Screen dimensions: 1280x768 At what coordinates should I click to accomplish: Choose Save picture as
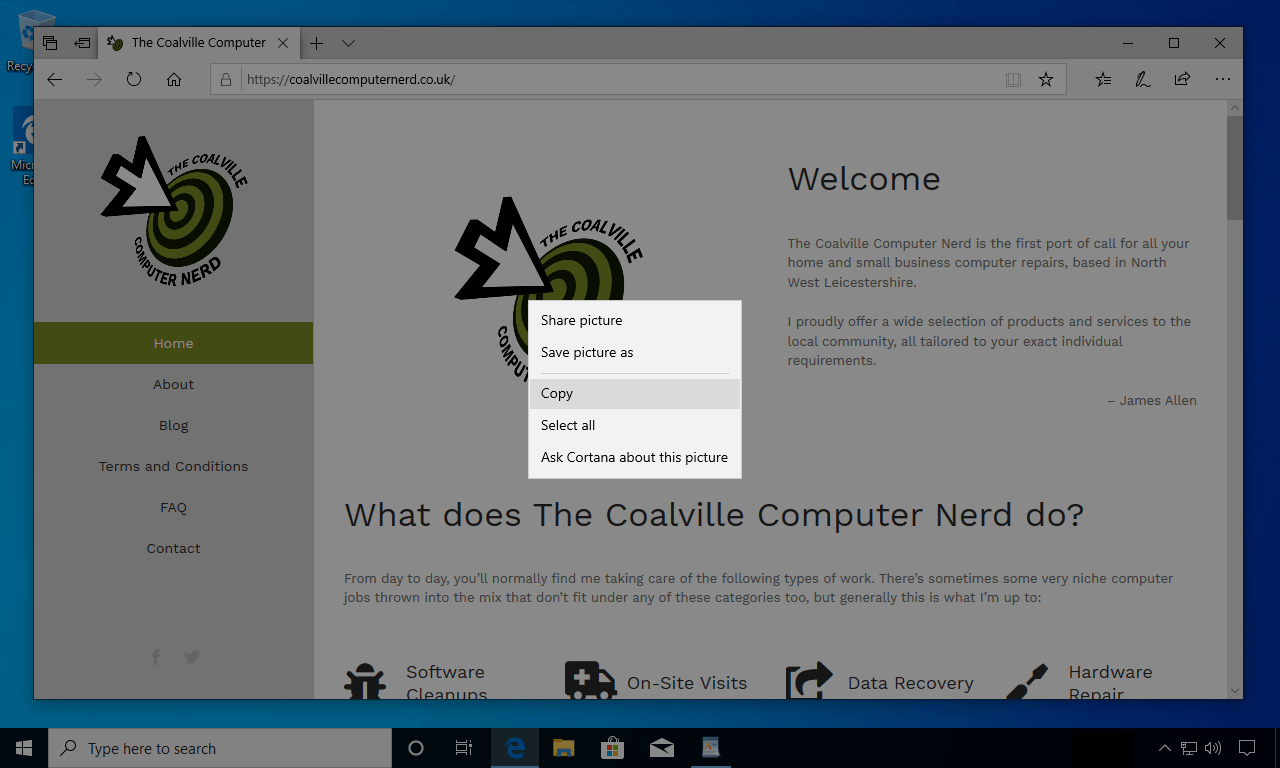point(635,353)
